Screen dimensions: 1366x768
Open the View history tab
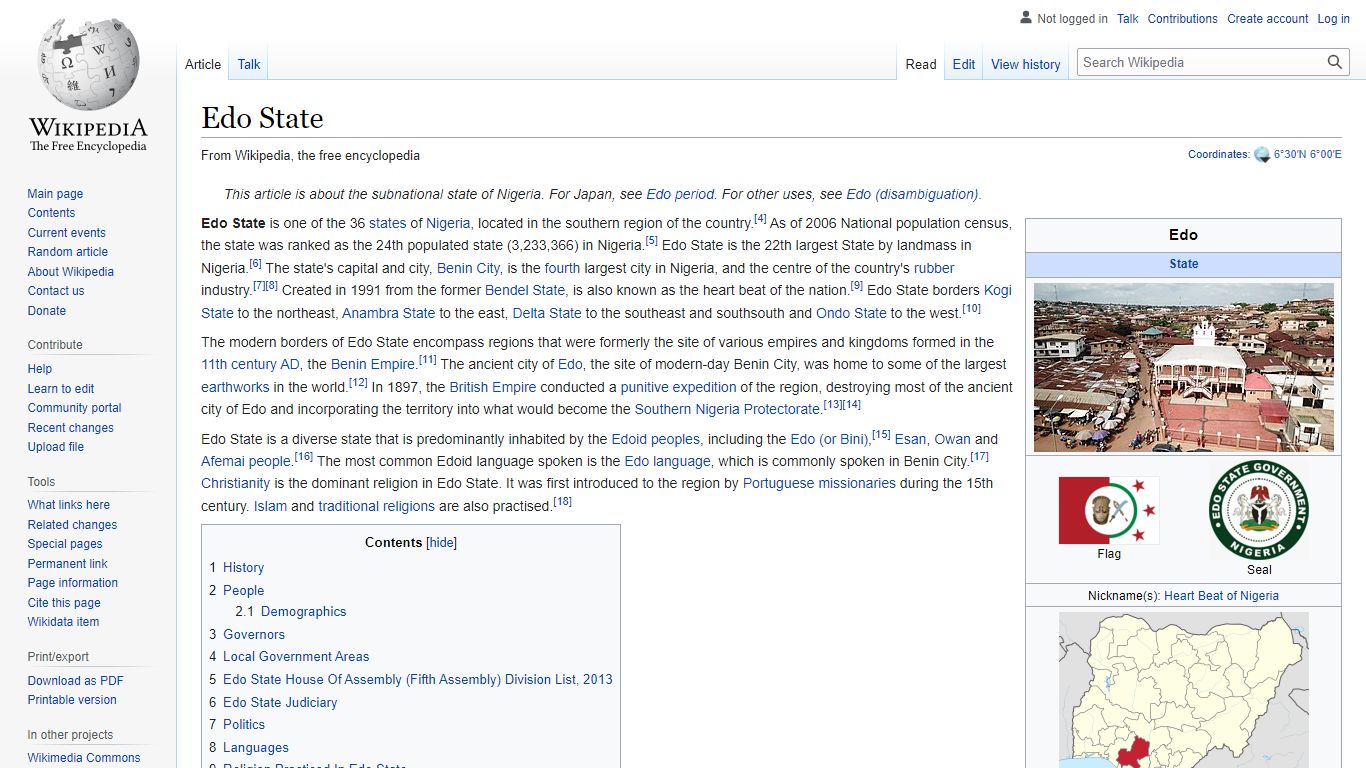point(1025,64)
